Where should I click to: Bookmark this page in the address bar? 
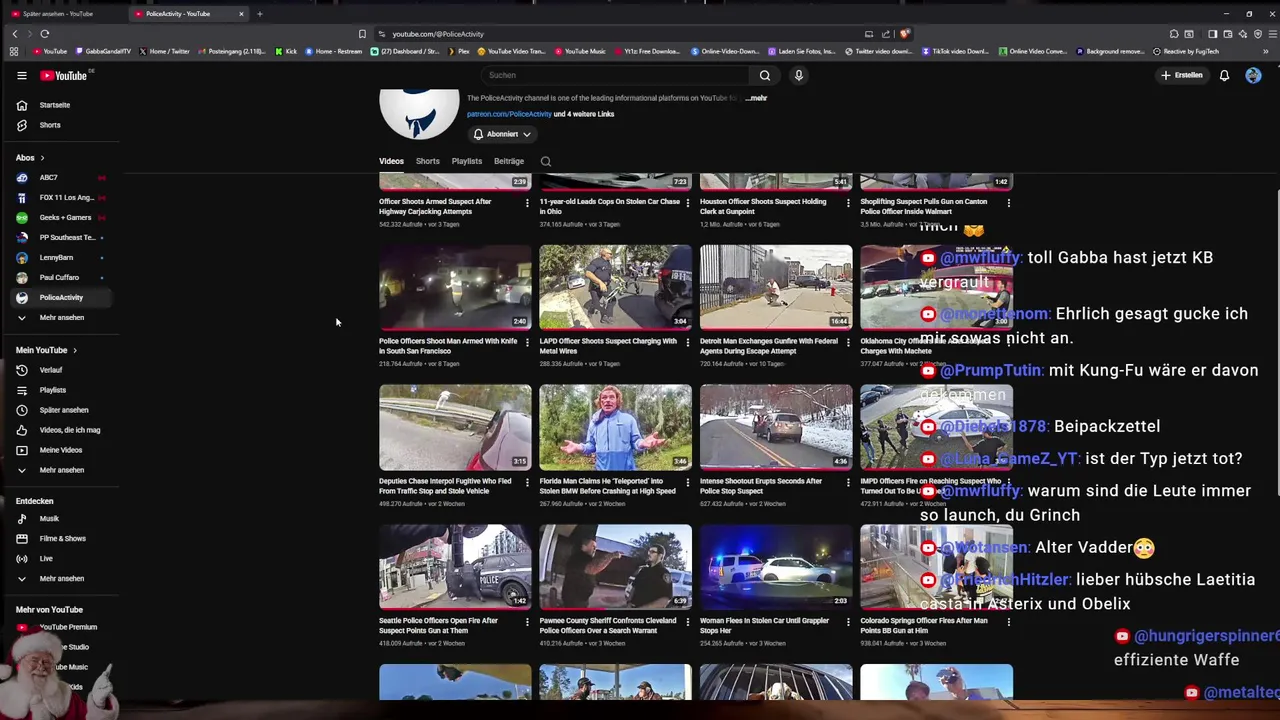[x=362, y=34]
